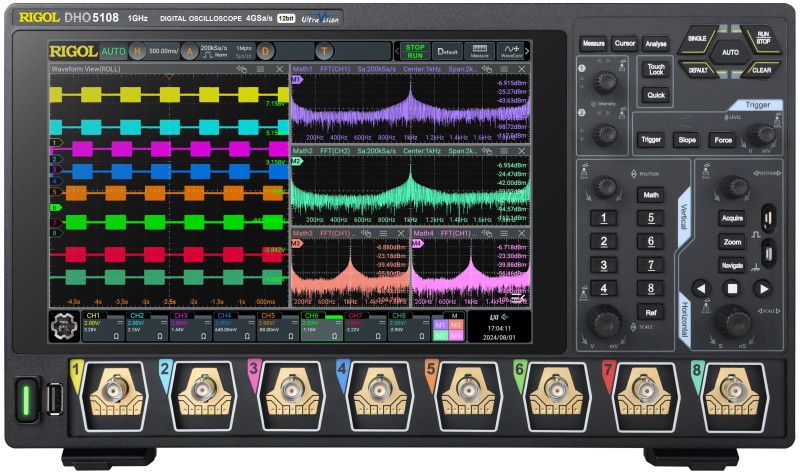
Task: Open the Math2 FFT window menu
Action: 502,151
